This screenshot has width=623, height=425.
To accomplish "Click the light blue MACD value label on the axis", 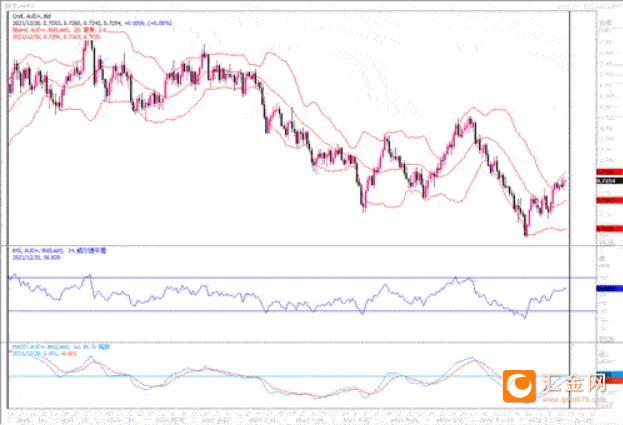I will pos(609,375).
